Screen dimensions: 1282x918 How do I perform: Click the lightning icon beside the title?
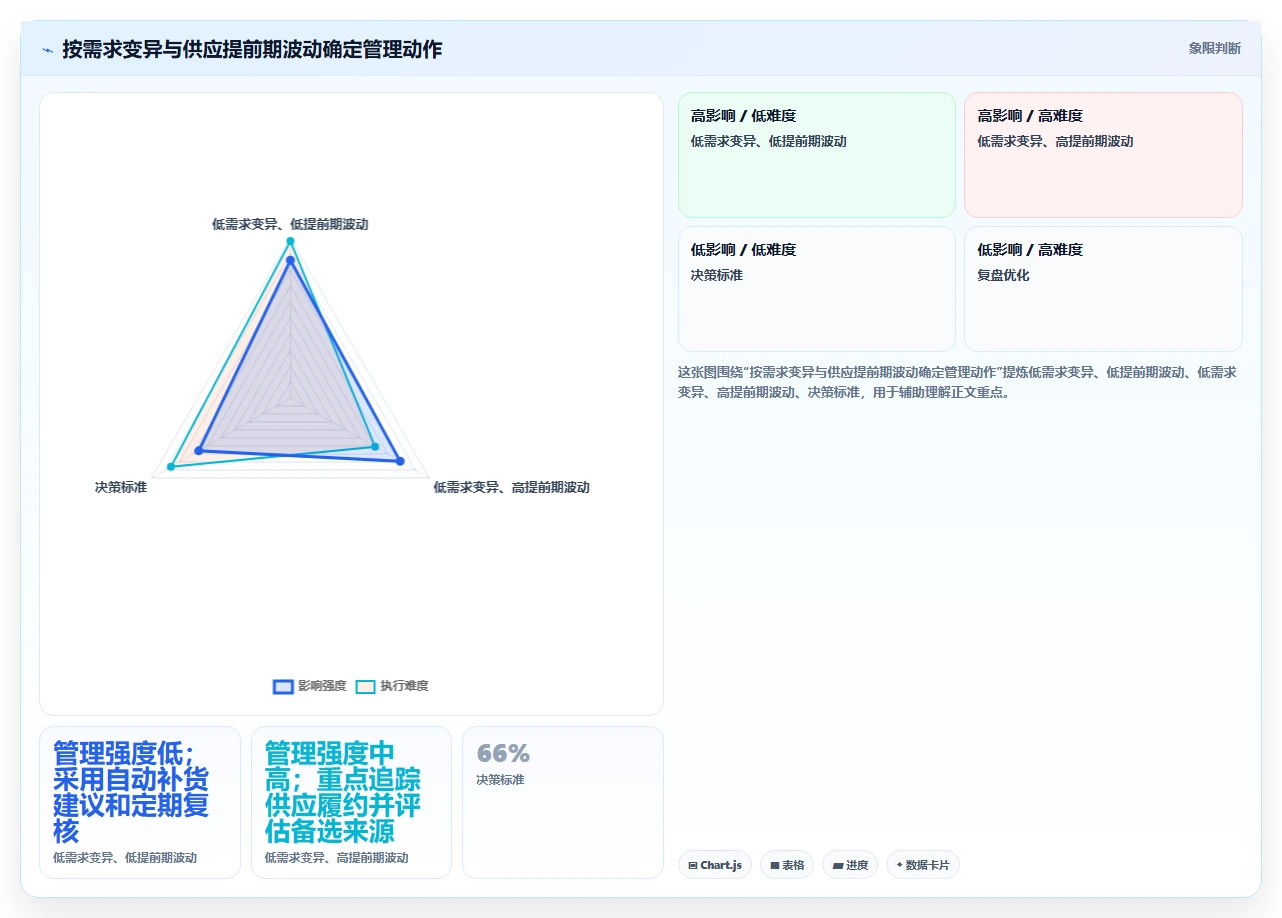click(x=47, y=49)
